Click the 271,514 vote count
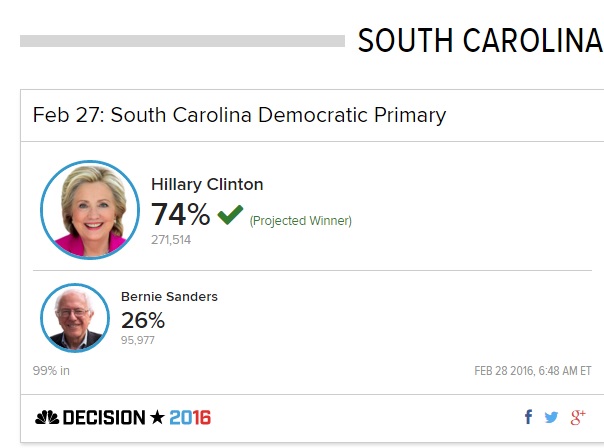 click(171, 240)
